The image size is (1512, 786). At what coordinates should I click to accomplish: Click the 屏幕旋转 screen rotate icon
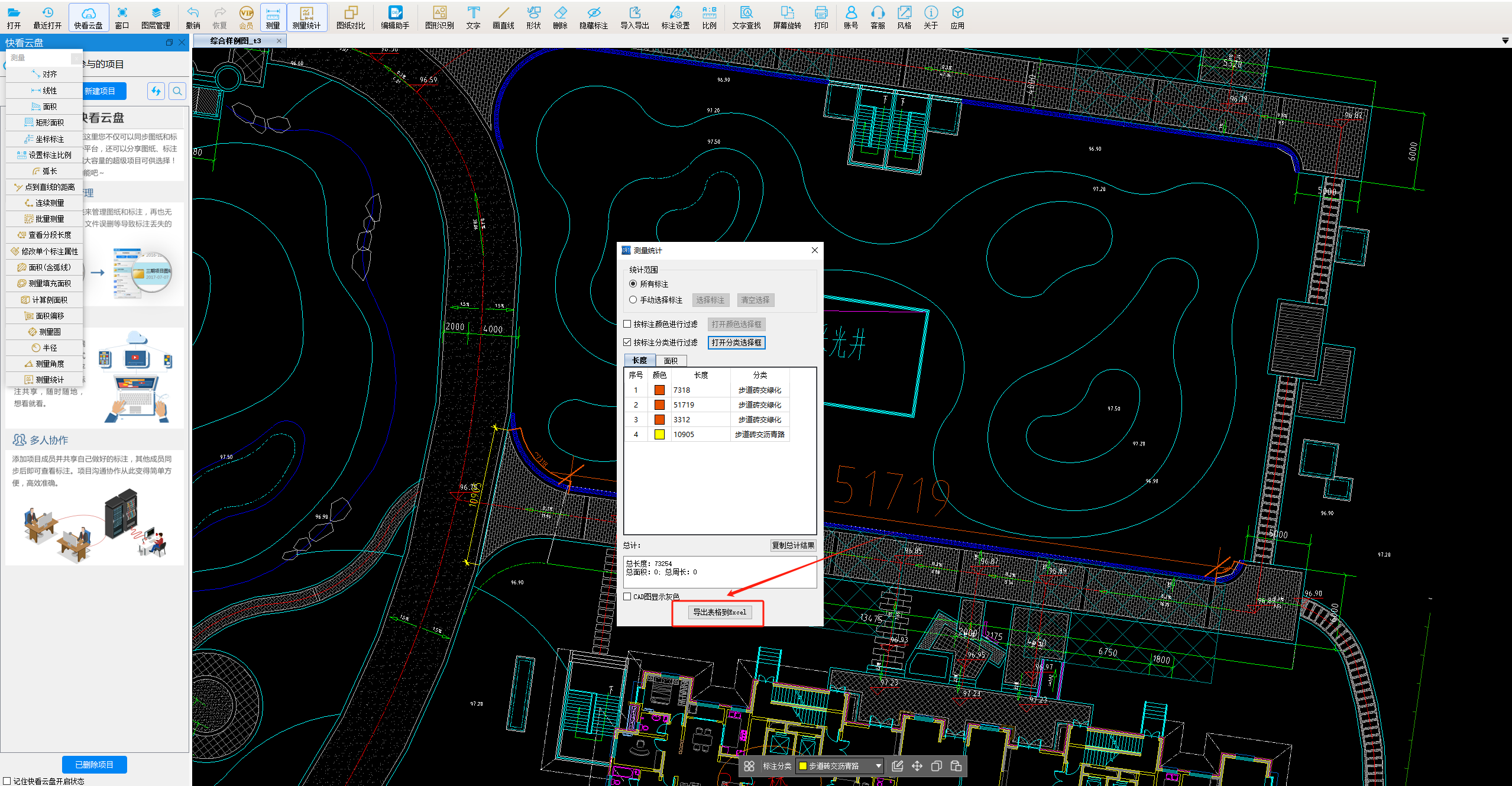787,17
